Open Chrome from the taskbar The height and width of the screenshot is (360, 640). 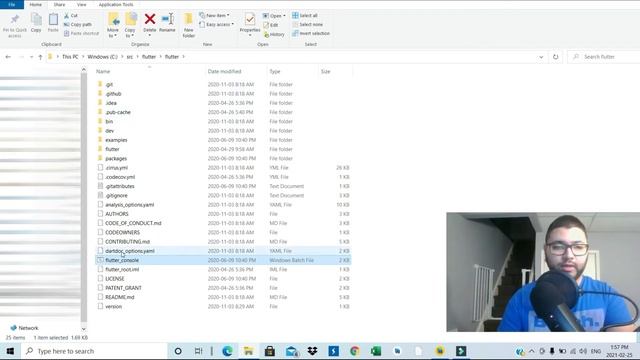click(355, 351)
